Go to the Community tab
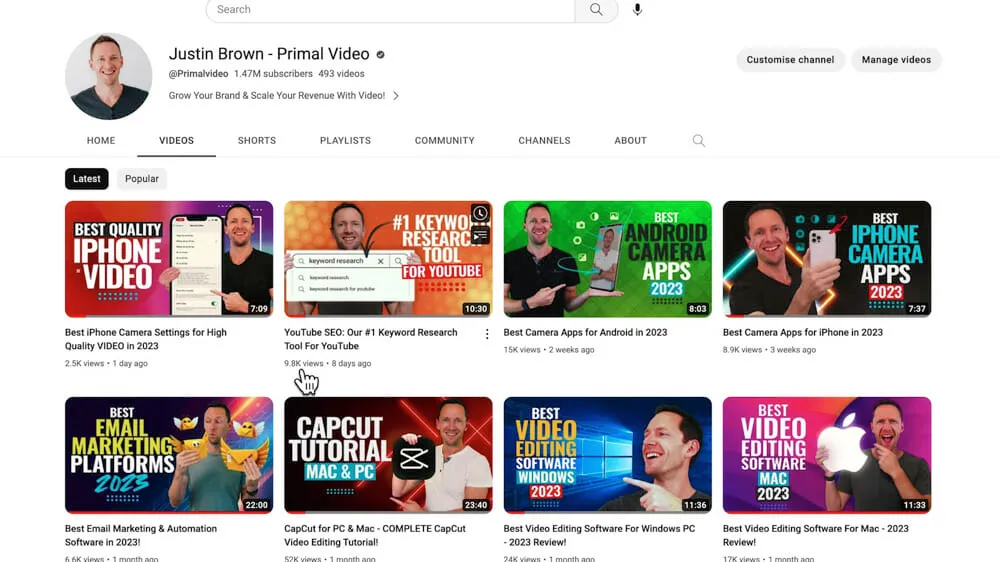This screenshot has width=1000, height=562. click(x=445, y=141)
